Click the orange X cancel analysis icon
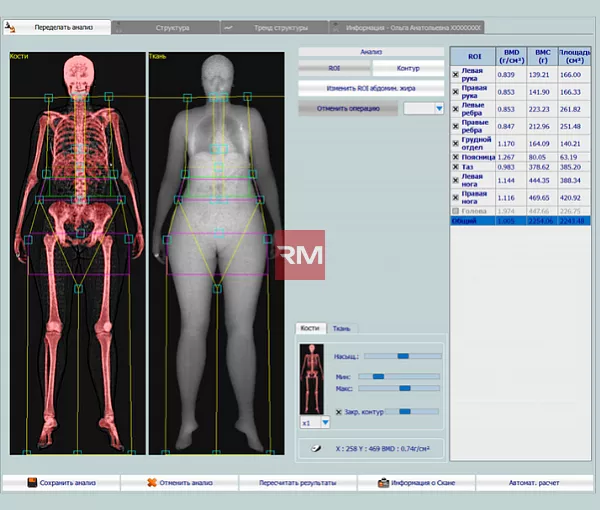Image resolution: width=600 pixels, height=510 pixels. coord(152,482)
